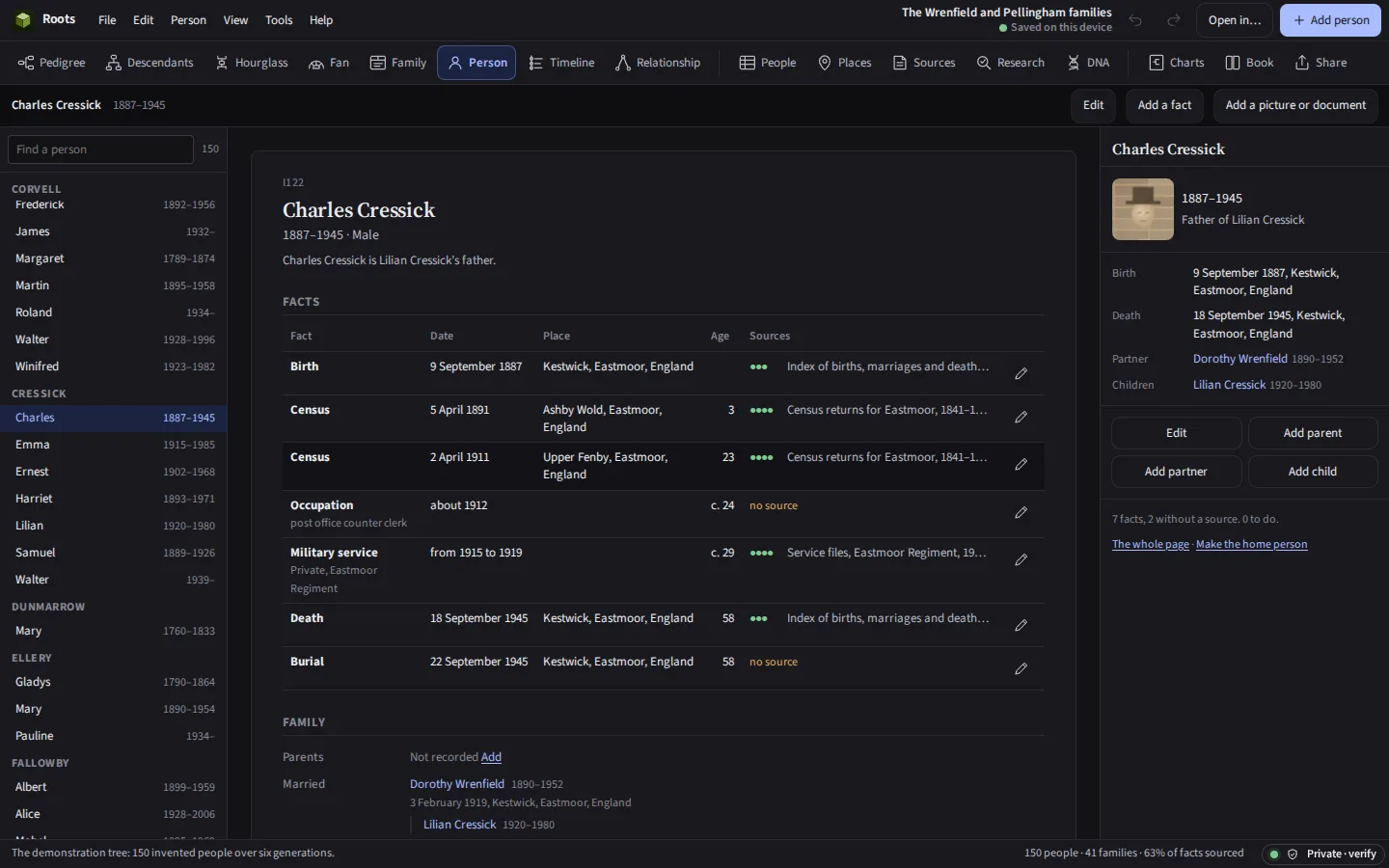Open Dorothy Wrenfield in the Family section
This screenshot has height=868, width=1389.
[x=457, y=784]
